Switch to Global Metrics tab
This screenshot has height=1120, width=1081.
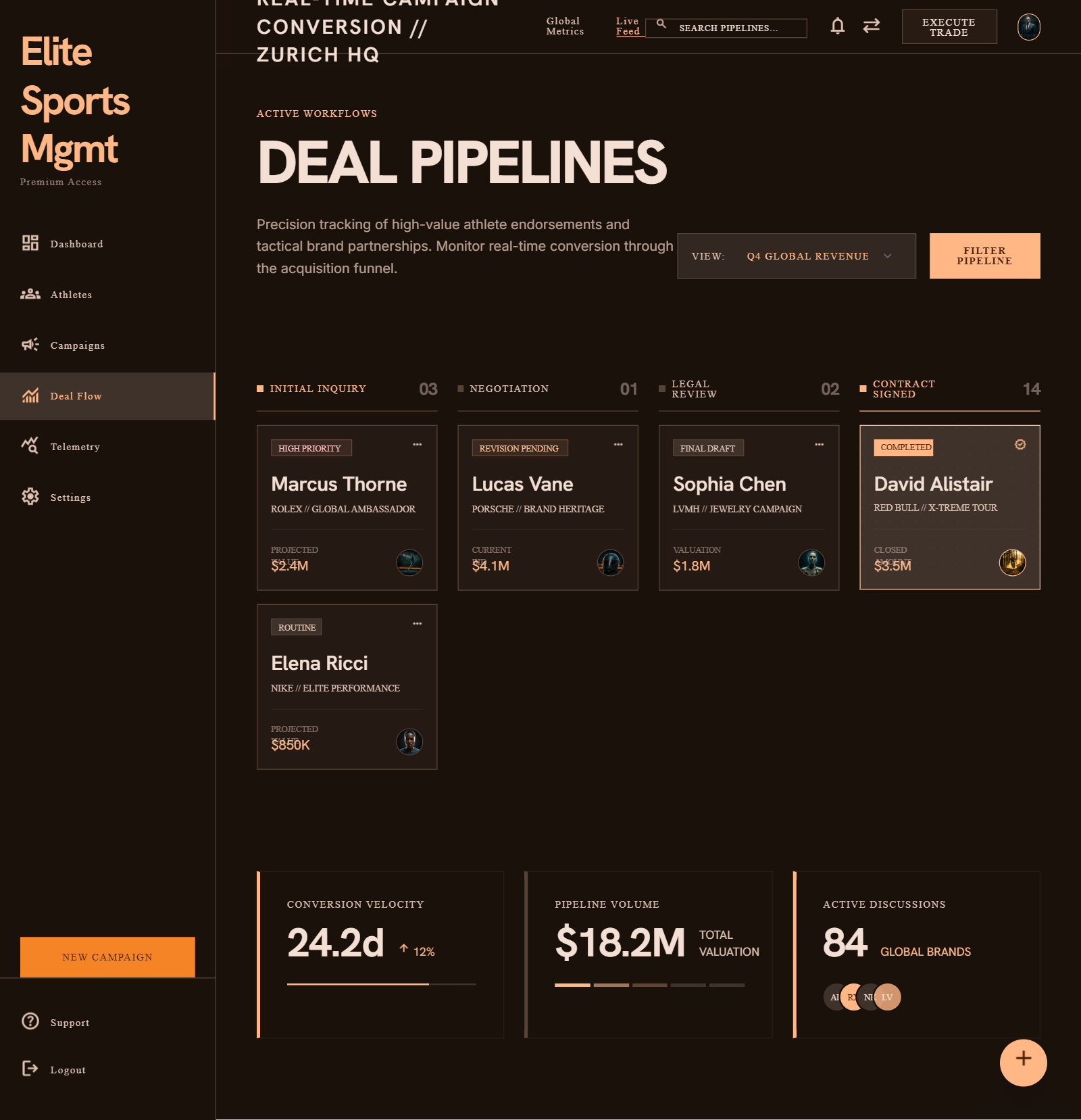pos(565,26)
